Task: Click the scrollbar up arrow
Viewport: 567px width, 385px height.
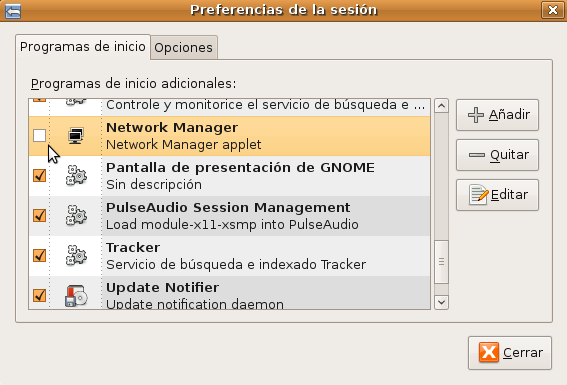Action: click(441, 106)
